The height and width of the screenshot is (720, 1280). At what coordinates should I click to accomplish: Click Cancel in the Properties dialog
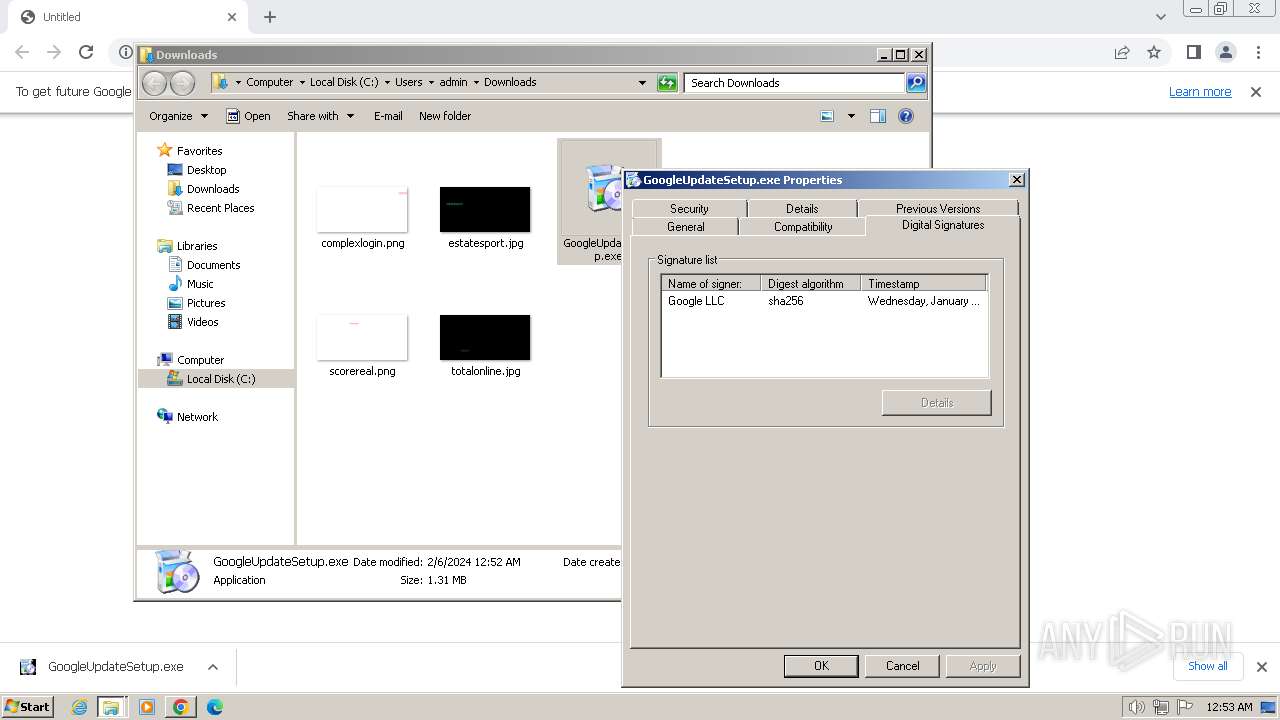click(902, 666)
